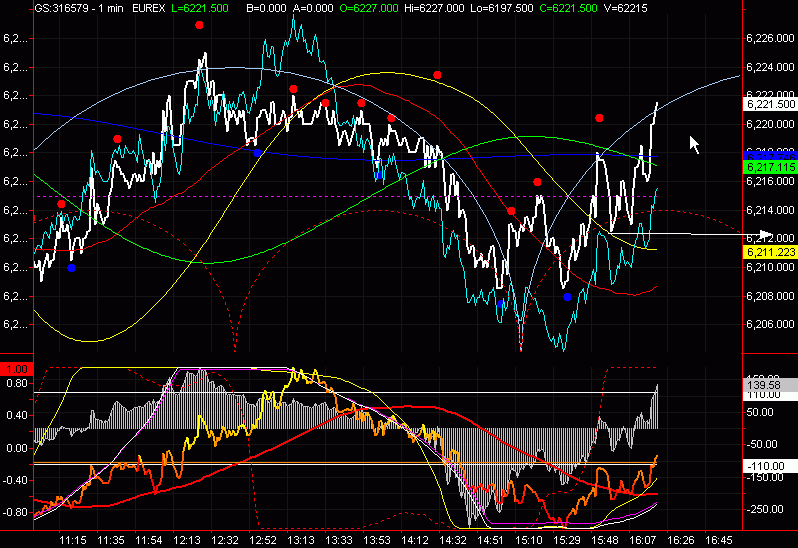Image resolution: width=798 pixels, height=548 pixels.
Task: Click the green 6,217.115 price tag
Action: tap(770, 167)
